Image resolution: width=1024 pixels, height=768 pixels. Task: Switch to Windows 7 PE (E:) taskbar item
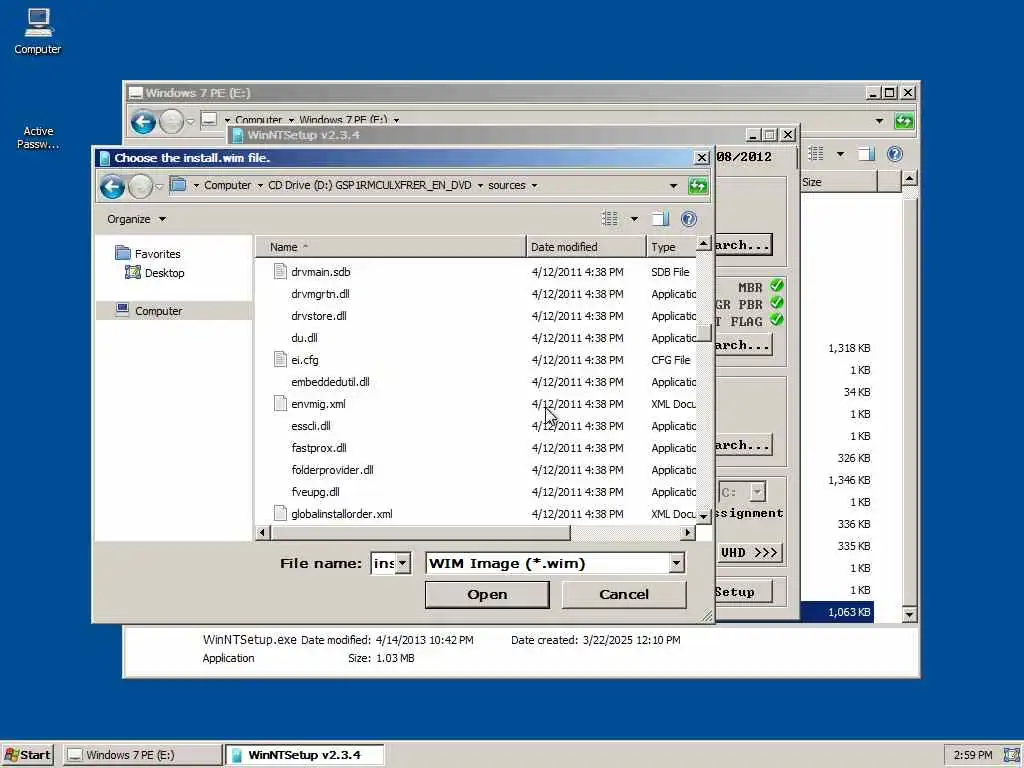(142, 755)
